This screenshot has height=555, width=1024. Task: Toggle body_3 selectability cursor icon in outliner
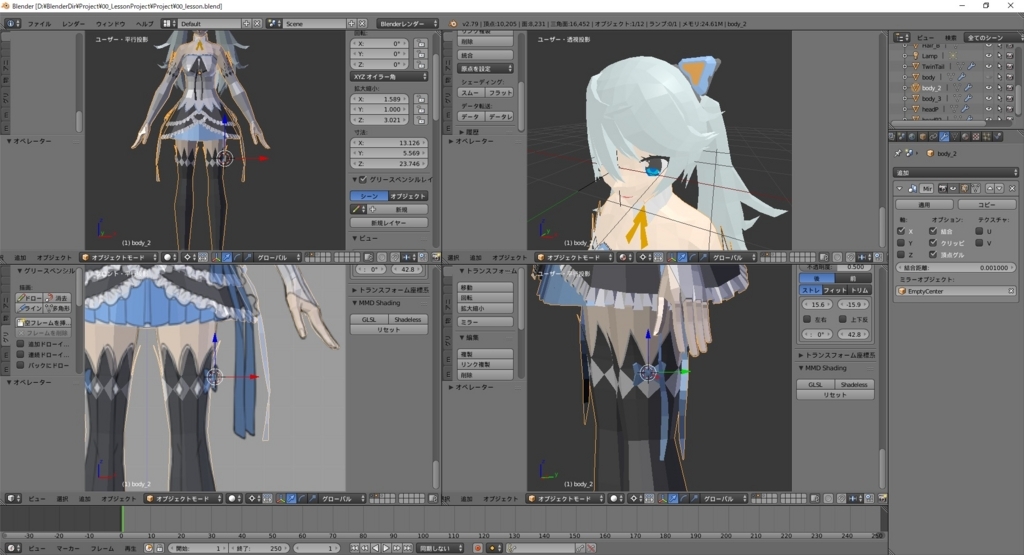pos(999,98)
